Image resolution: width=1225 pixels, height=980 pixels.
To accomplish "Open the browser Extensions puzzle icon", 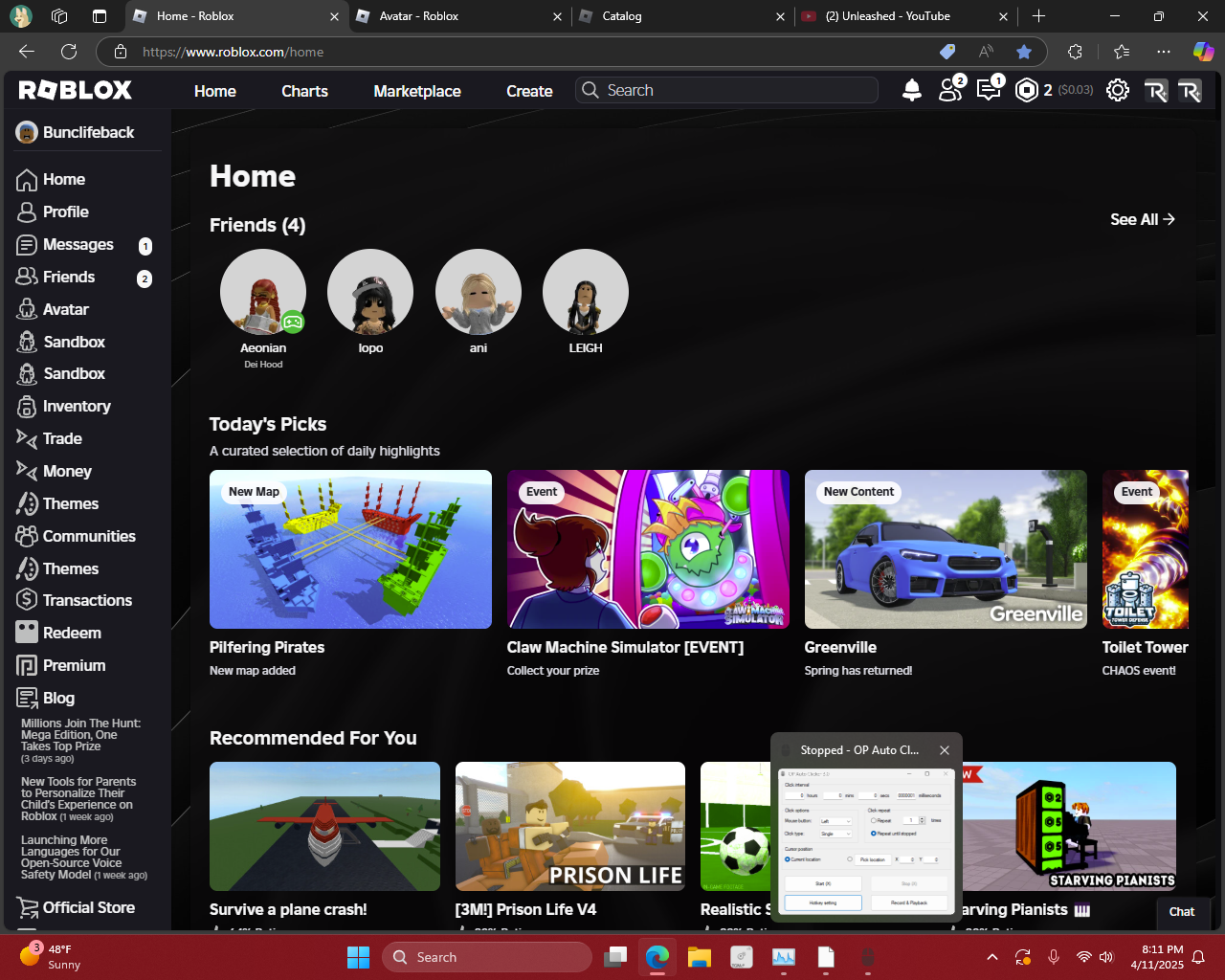I will (x=1075, y=52).
